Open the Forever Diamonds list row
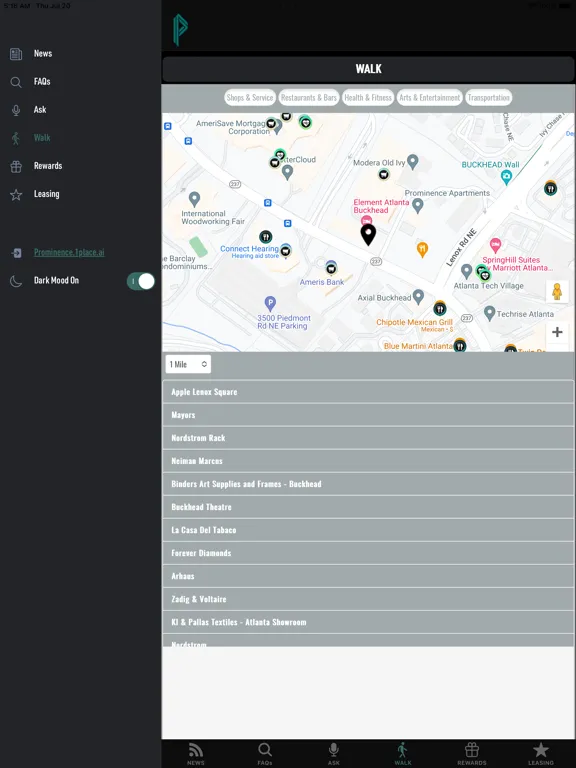This screenshot has width=576, height=768. 368,553
